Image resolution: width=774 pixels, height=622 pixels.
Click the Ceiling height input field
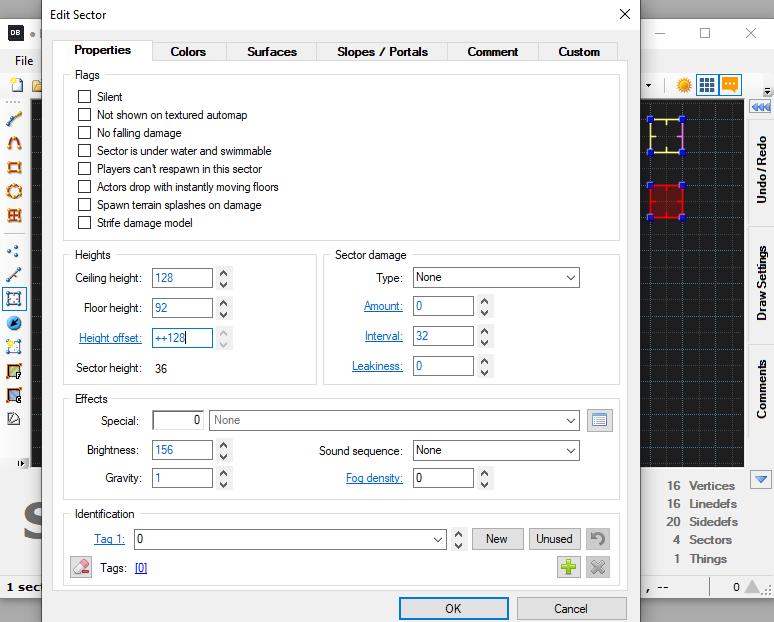(182, 278)
